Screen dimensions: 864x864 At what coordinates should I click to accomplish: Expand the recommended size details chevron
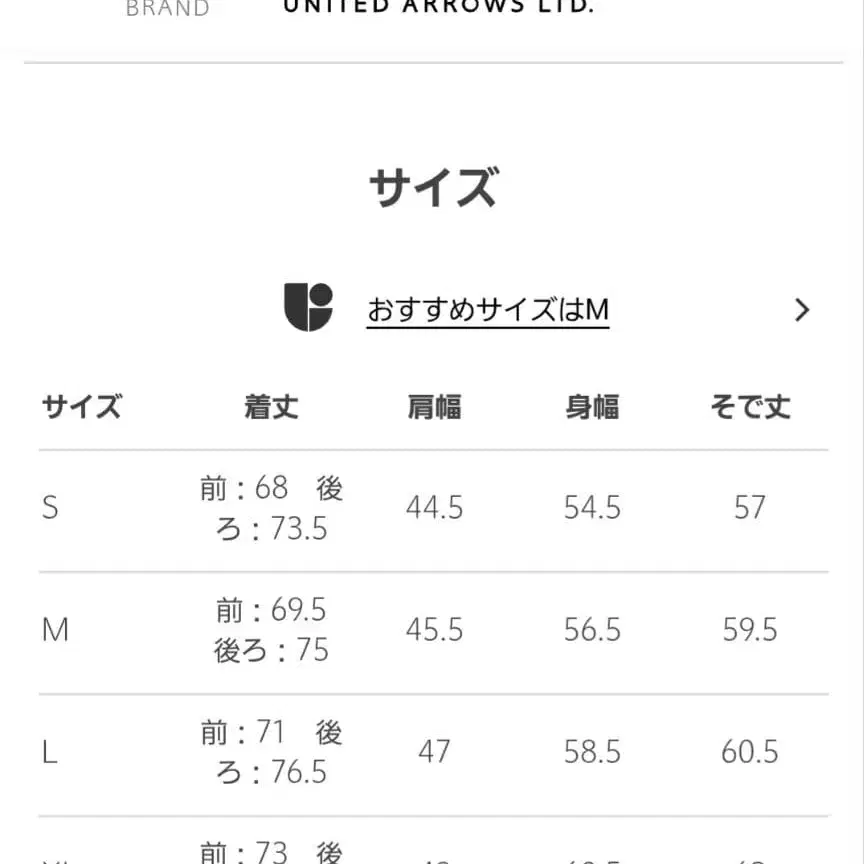point(801,310)
